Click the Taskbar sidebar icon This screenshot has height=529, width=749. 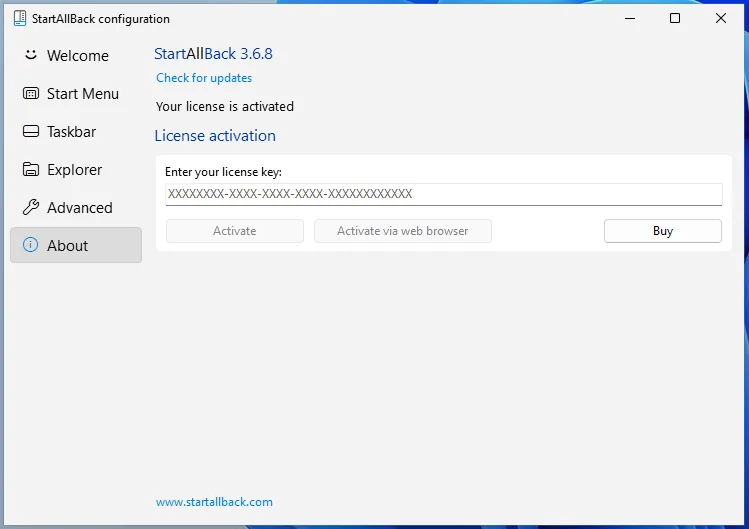(x=30, y=131)
